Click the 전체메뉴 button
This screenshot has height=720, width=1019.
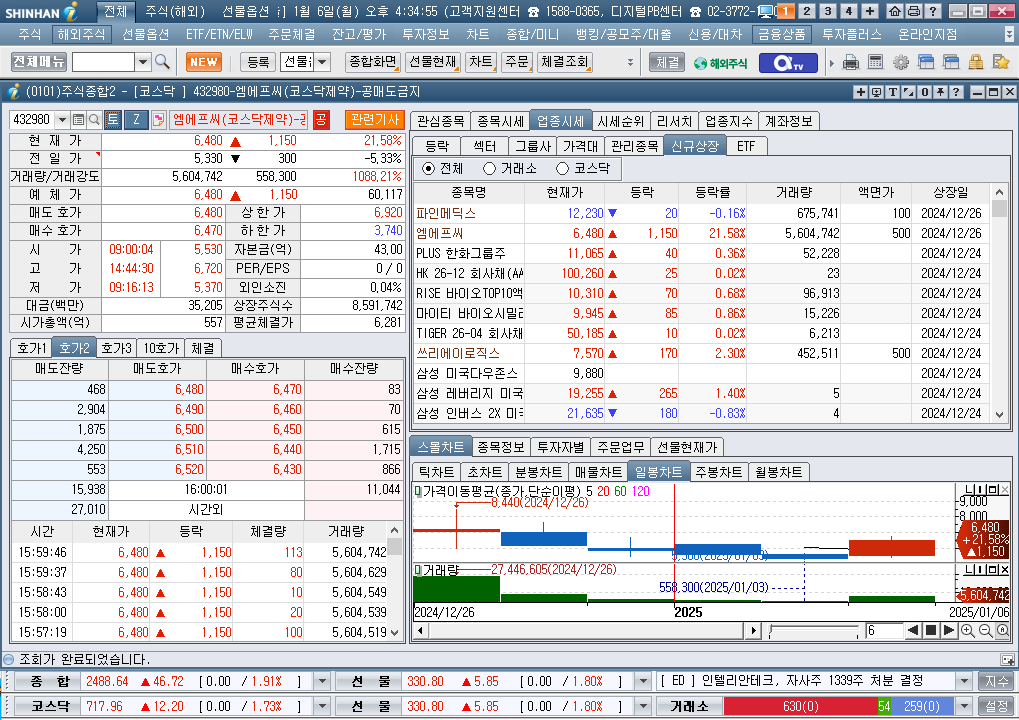[x=39, y=62]
